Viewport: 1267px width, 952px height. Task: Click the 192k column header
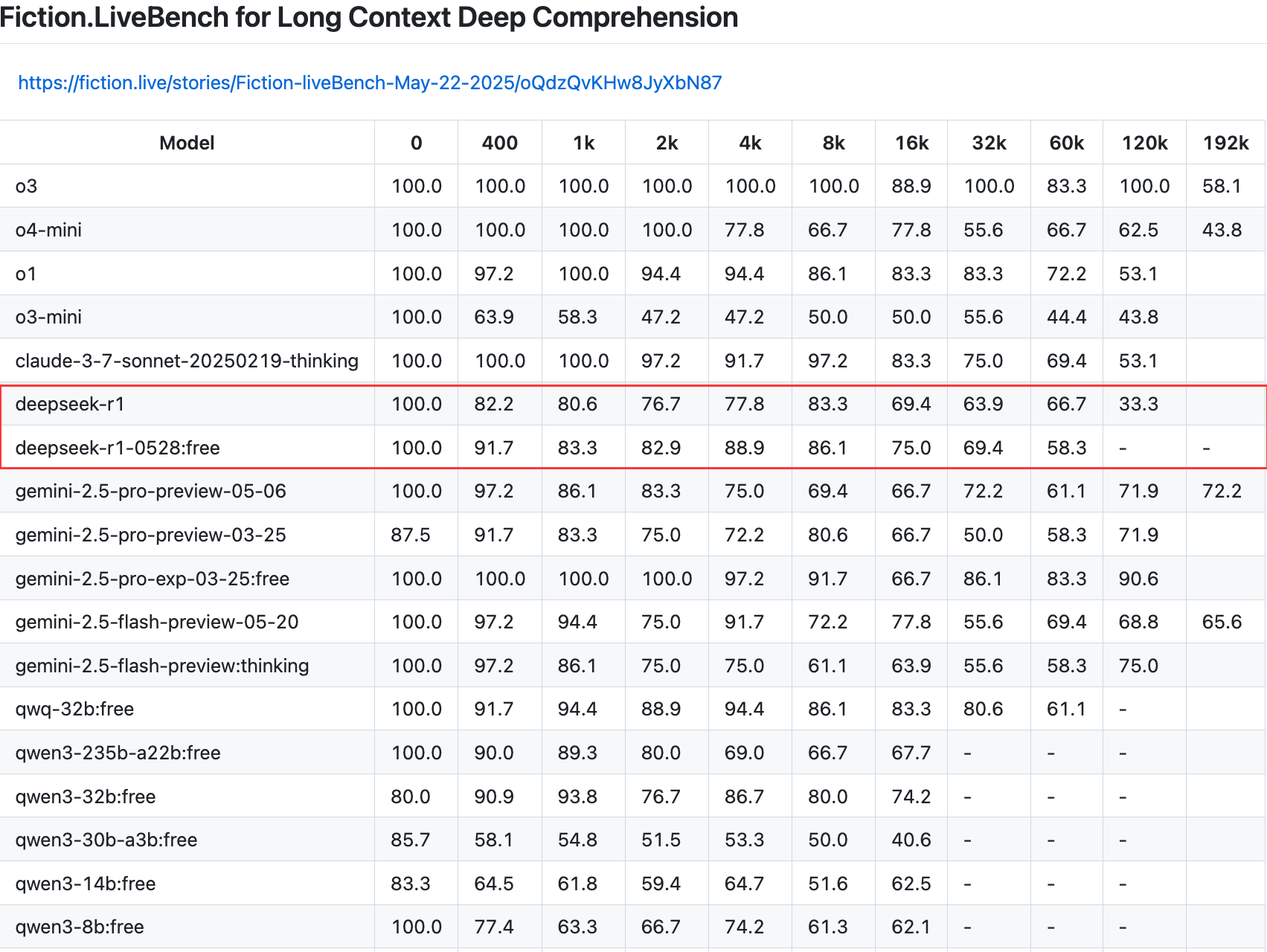pos(1225,143)
